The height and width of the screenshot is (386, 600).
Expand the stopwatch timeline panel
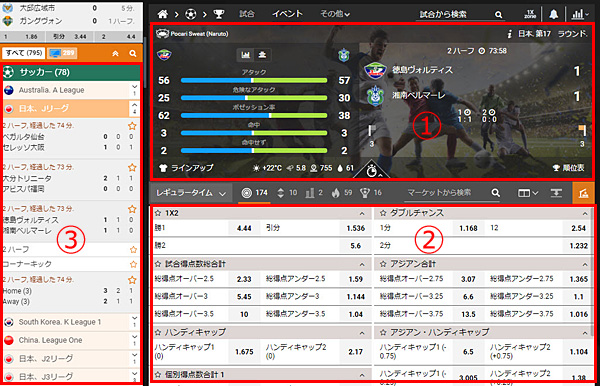(x=372, y=171)
